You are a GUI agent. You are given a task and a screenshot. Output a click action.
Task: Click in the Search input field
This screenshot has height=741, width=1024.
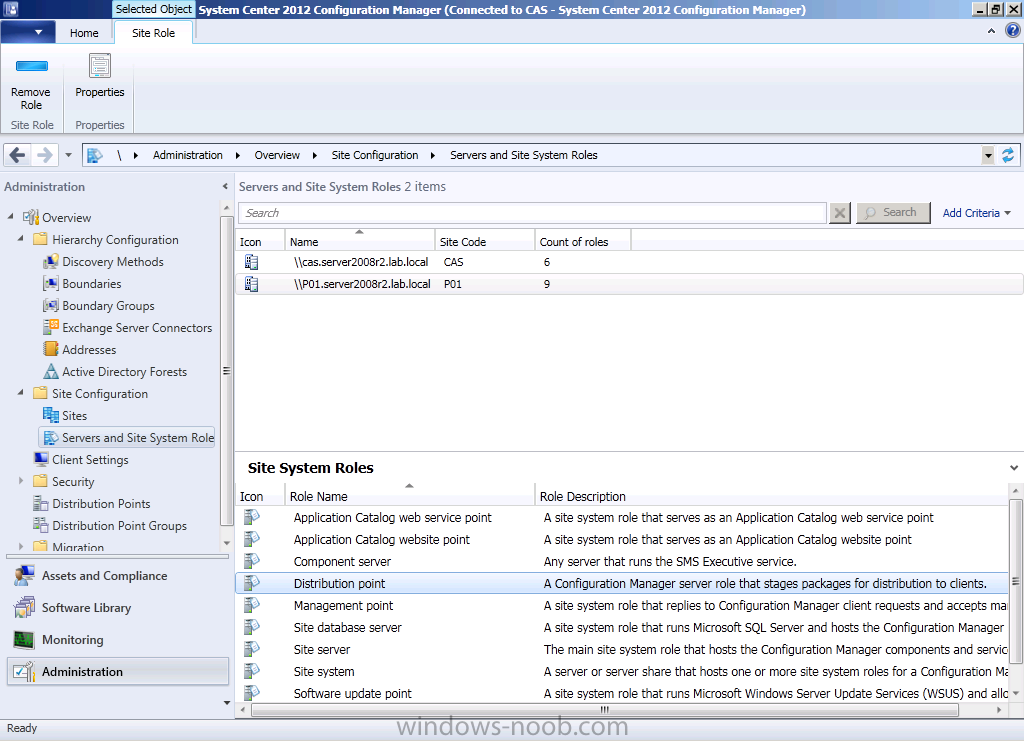click(x=533, y=213)
